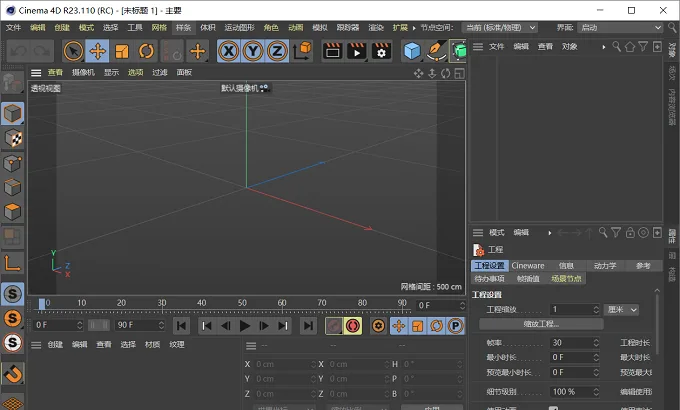Select the Move tool in top toolbar
Screen dimensions: 680x410
98,51
